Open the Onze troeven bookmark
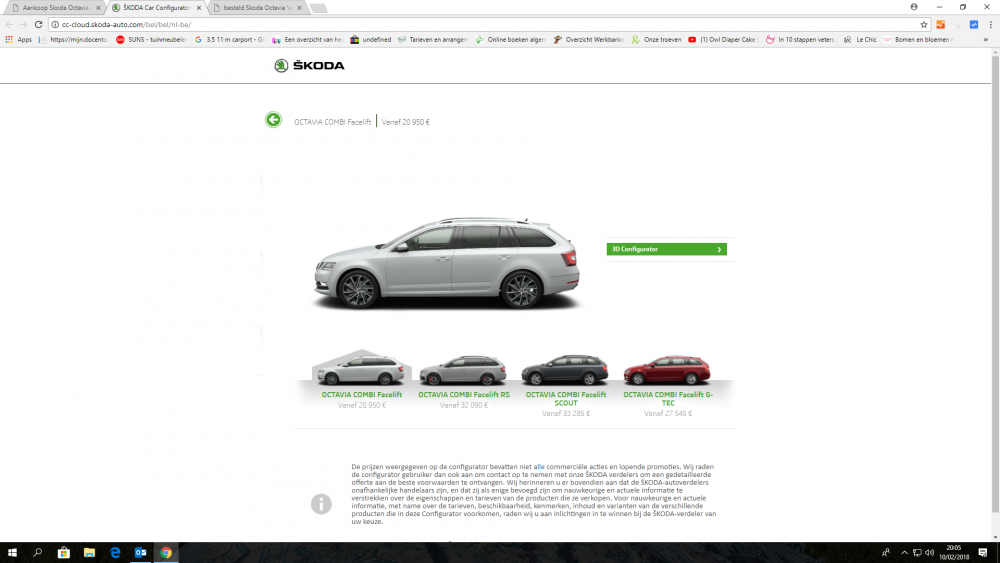This screenshot has width=1000, height=563. point(657,40)
